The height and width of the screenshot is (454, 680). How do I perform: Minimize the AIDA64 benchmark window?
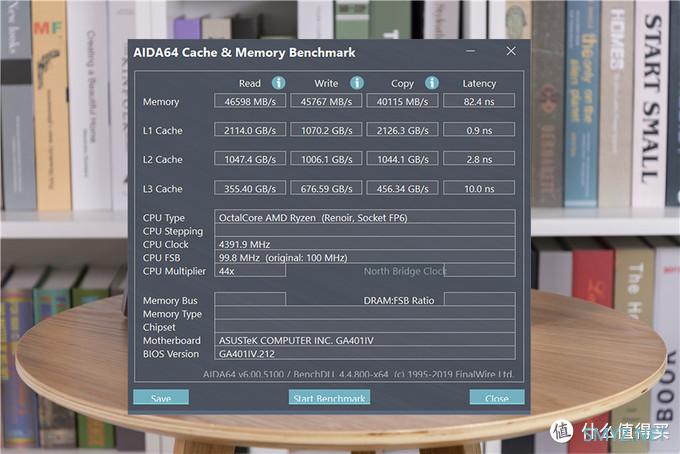click(471, 51)
